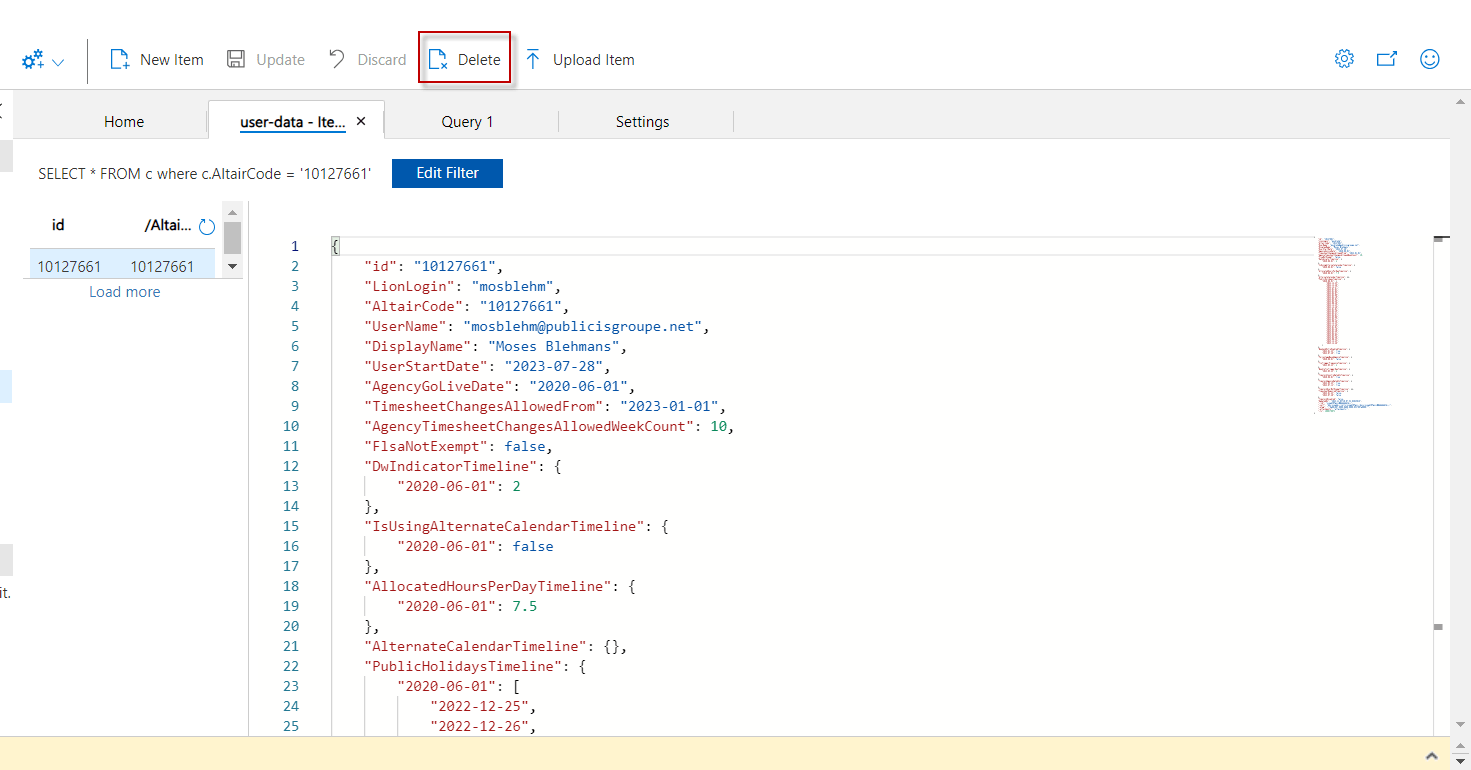Open Data Explorer settings via gear icon
Screen dimensions: 1471x770
tap(1344, 59)
